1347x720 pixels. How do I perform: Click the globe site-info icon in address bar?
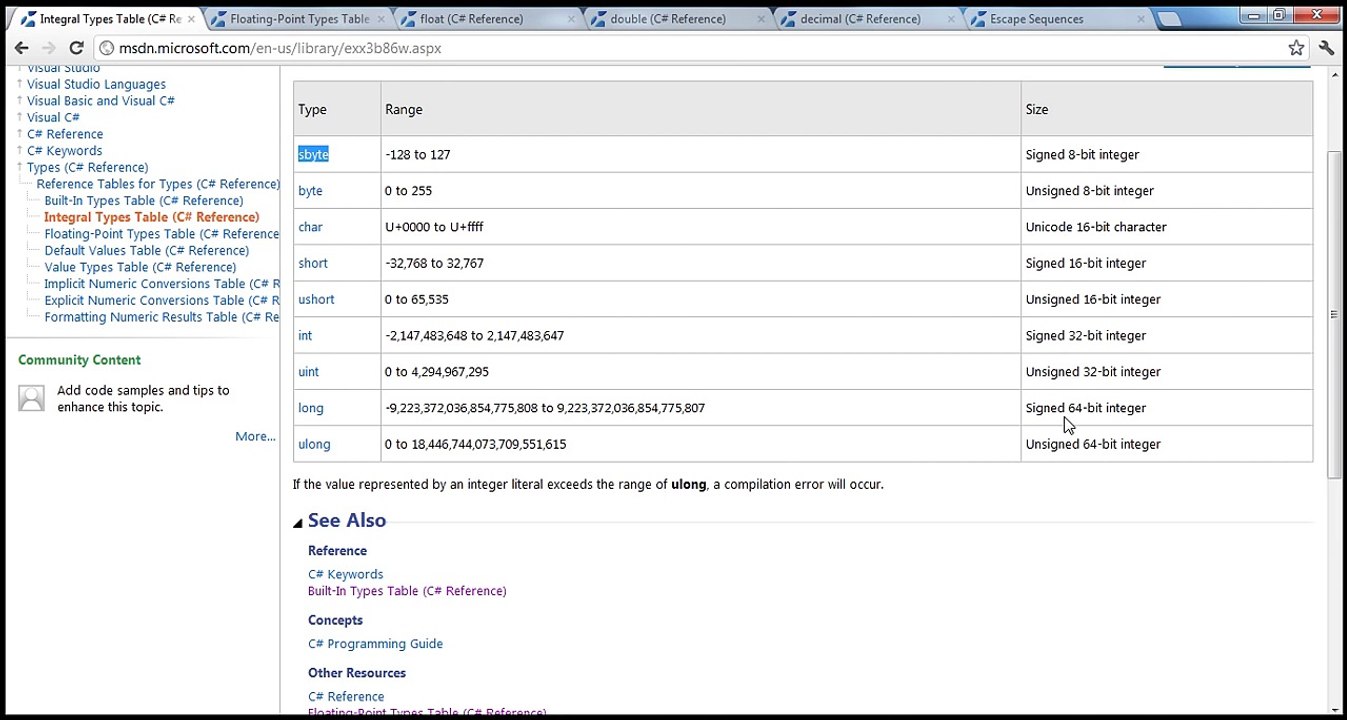(x=107, y=48)
